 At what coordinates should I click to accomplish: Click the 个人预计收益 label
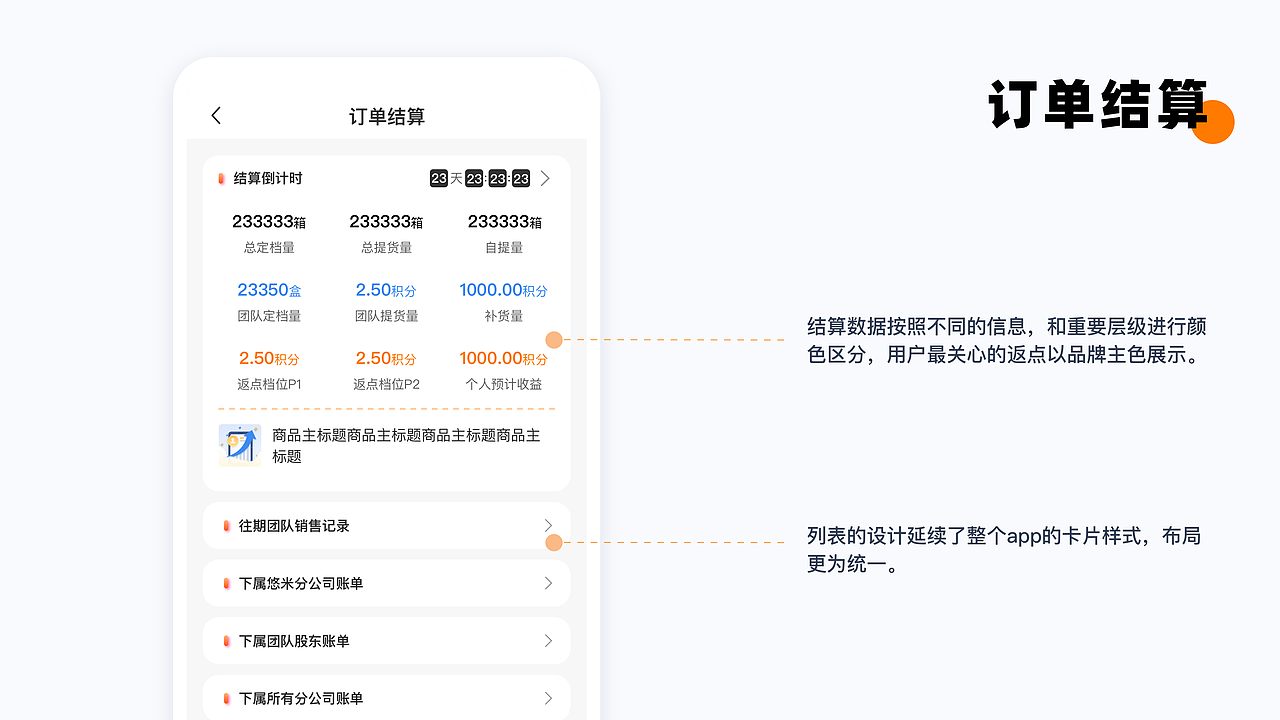pos(504,384)
